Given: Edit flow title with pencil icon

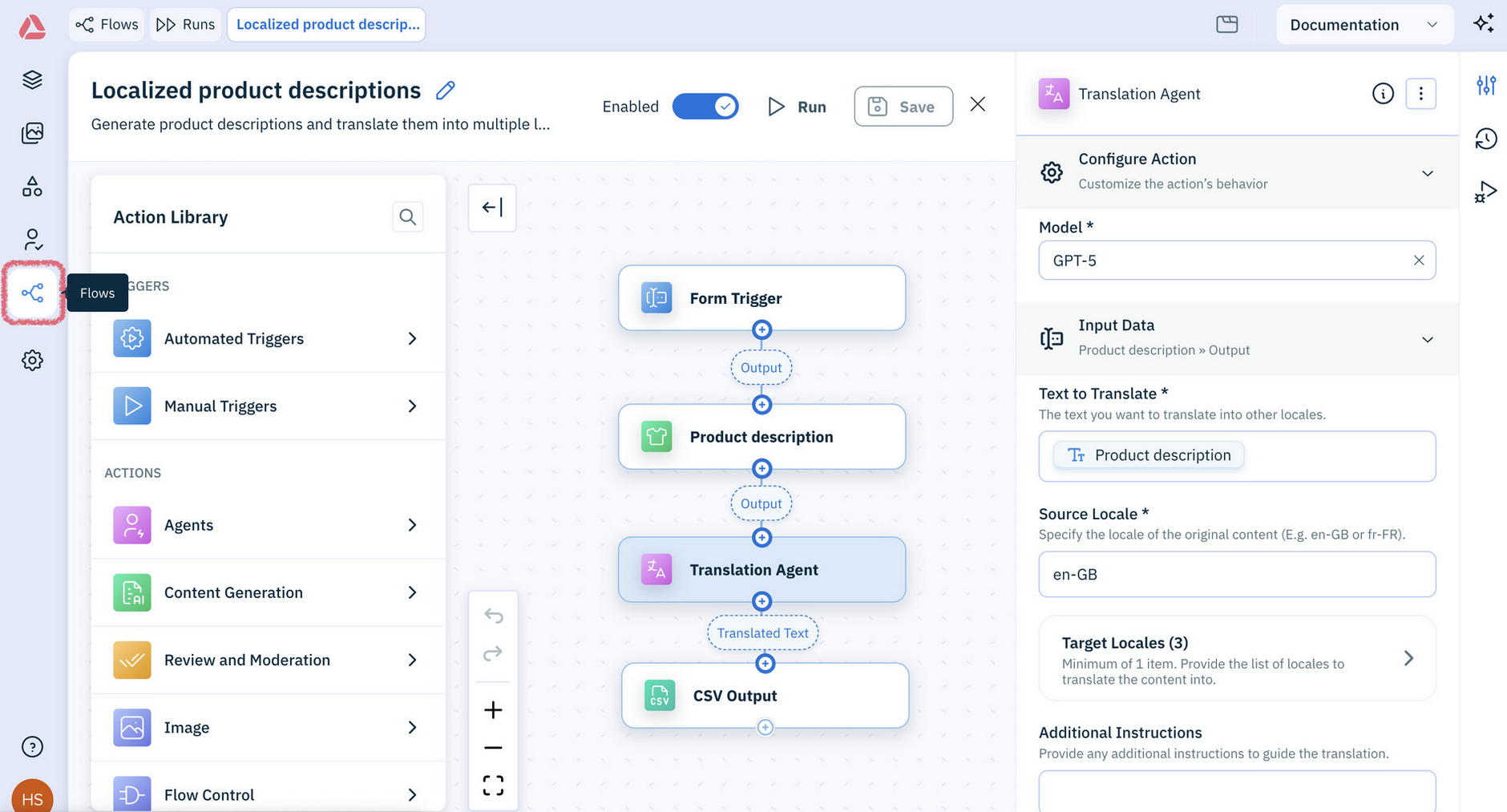Looking at the screenshot, I should click(x=446, y=91).
